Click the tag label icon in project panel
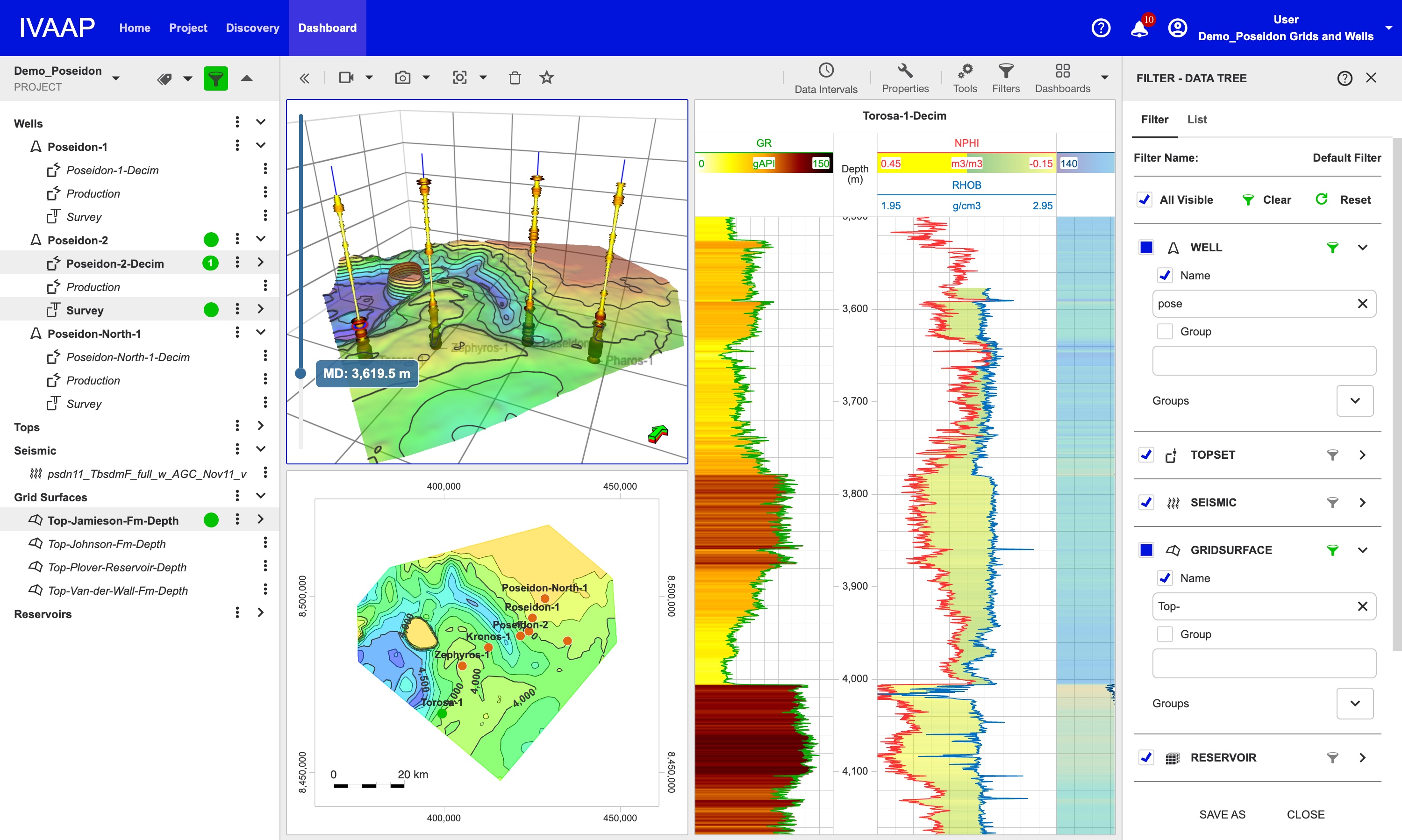 (x=165, y=78)
